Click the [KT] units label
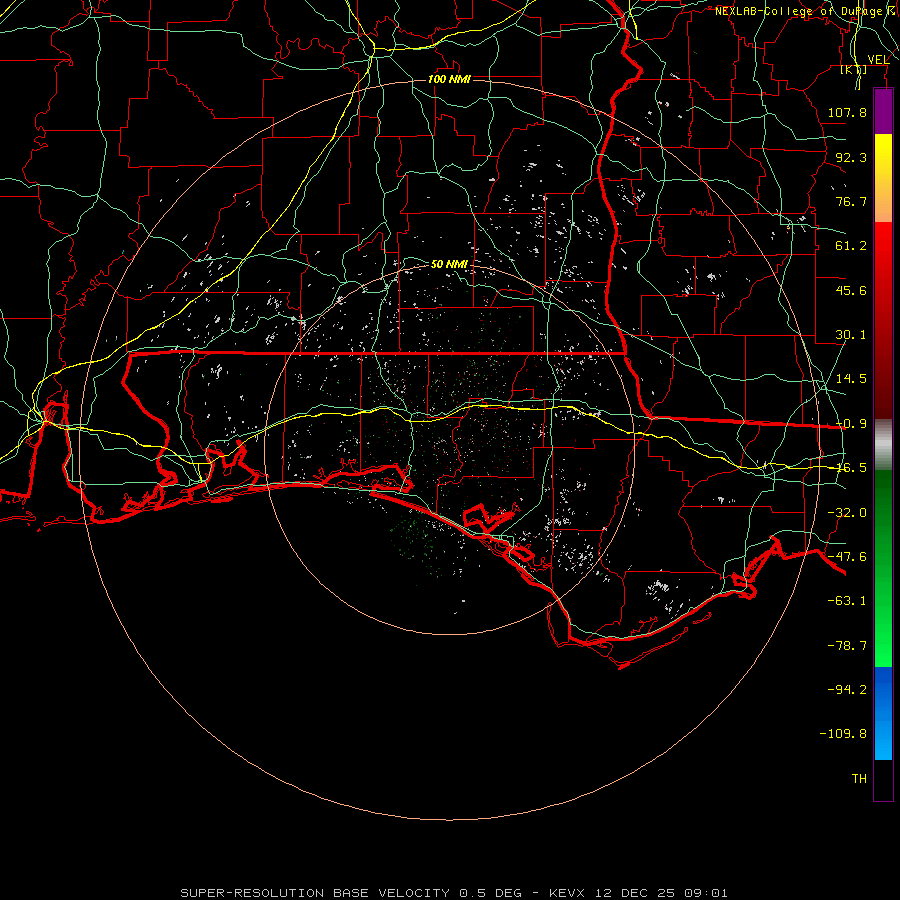900x900 pixels. [x=854, y=69]
